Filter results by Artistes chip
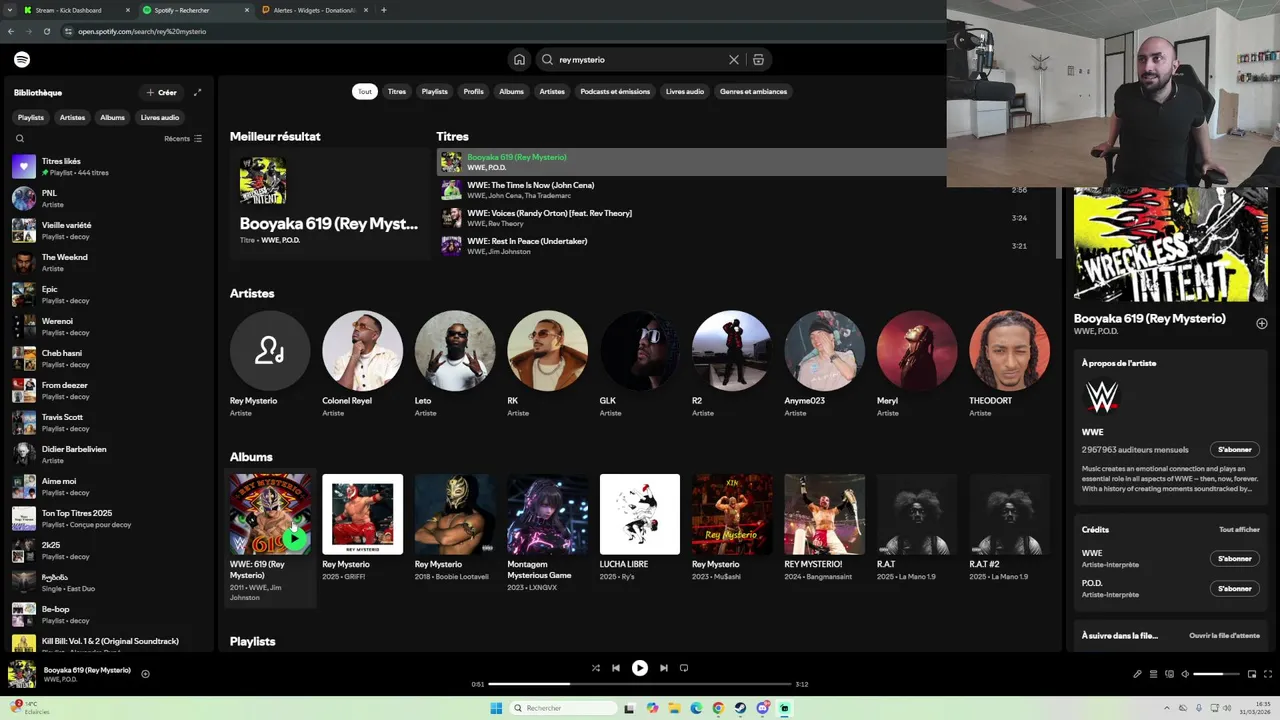1280x720 pixels. tap(552, 91)
